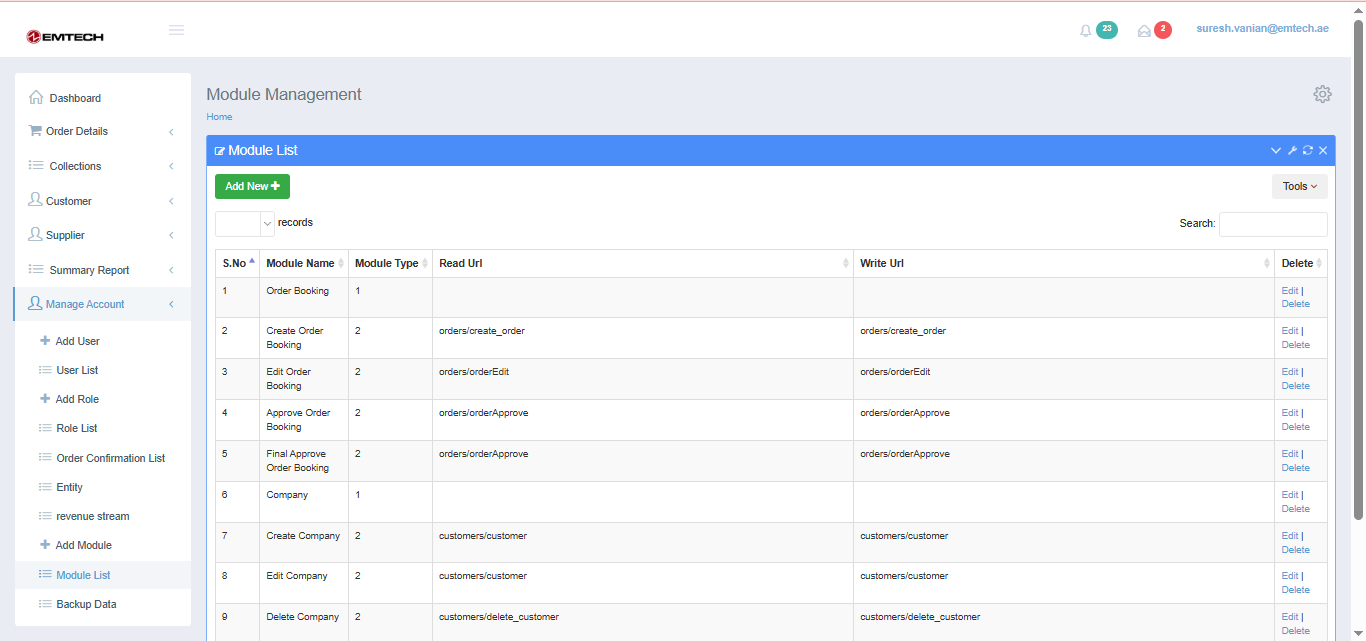Click the Search input field
Image resolution: width=1366 pixels, height=641 pixels.
click(1272, 224)
